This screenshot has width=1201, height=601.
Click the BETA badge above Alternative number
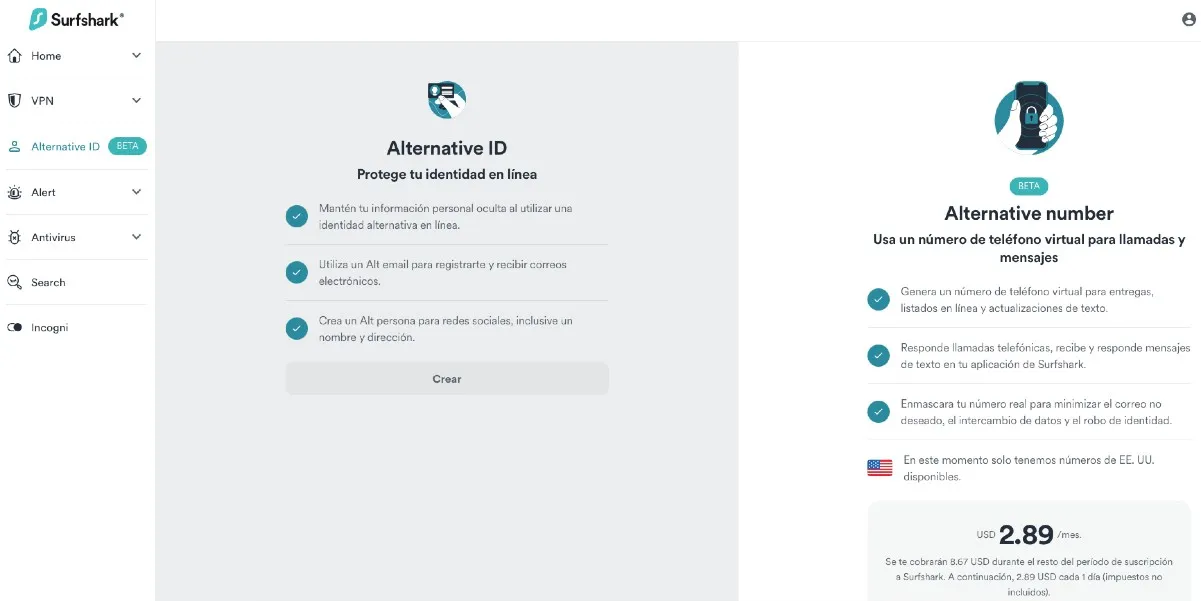tap(1029, 186)
